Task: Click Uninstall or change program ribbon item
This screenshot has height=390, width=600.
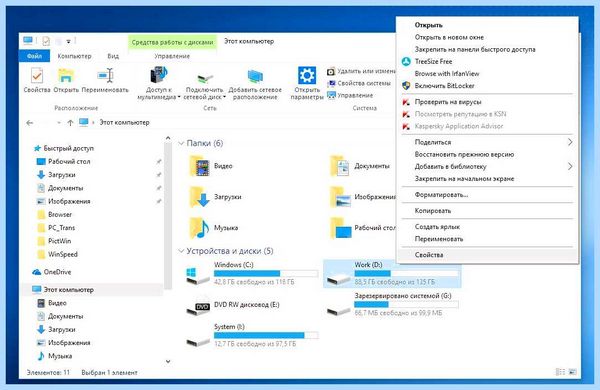Action: (361, 71)
